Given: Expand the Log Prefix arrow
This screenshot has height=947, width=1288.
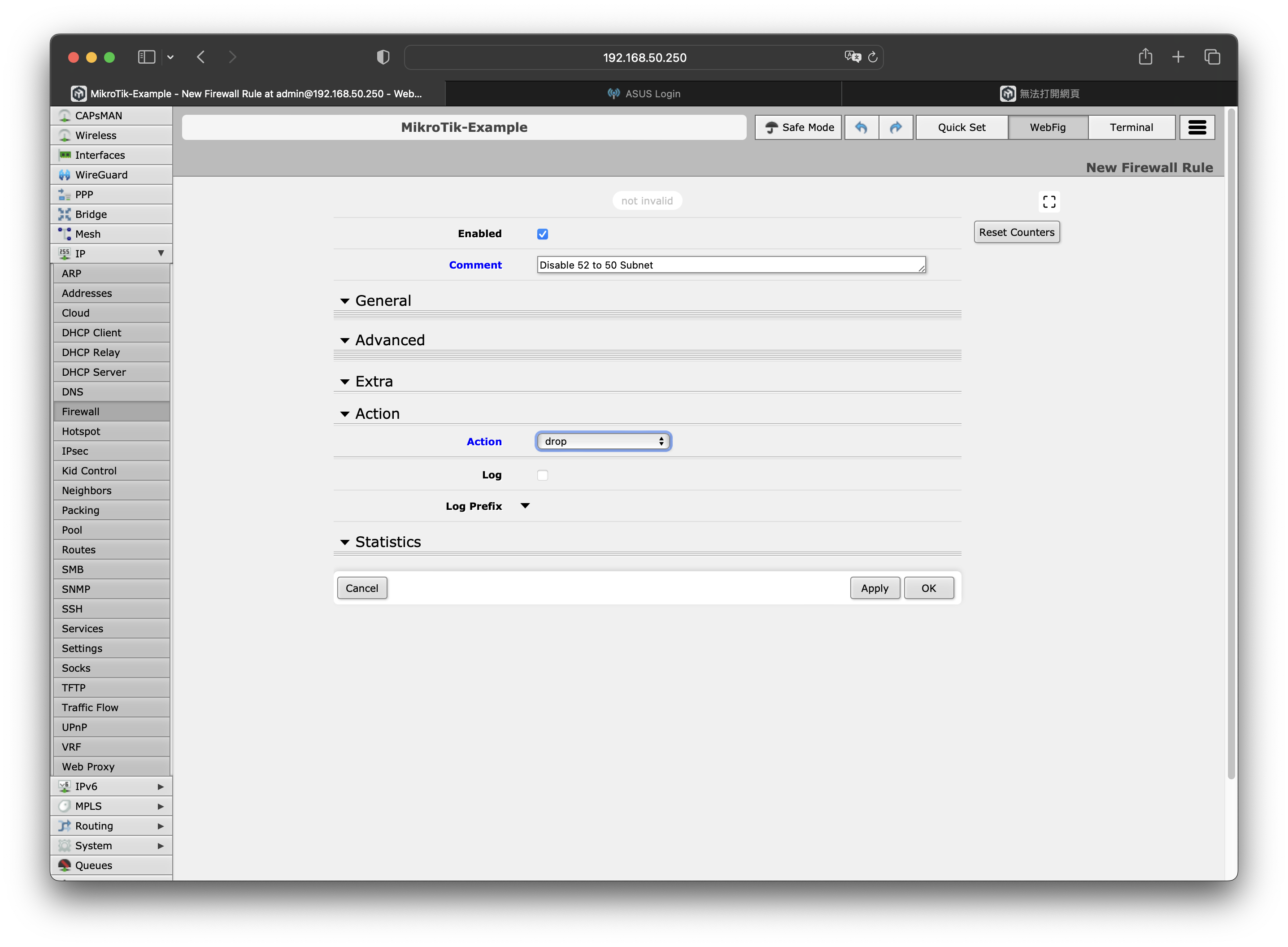Looking at the screenshot, I should click(525, 506).
